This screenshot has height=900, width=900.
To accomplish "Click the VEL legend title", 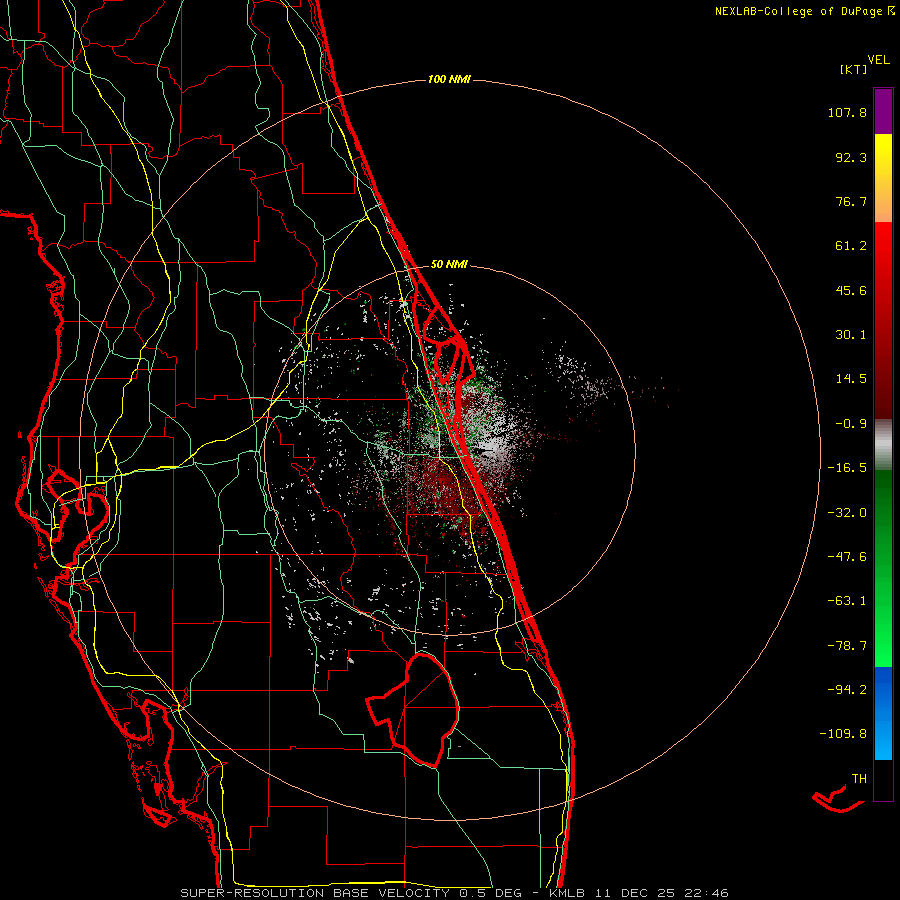I will point(878,60).
